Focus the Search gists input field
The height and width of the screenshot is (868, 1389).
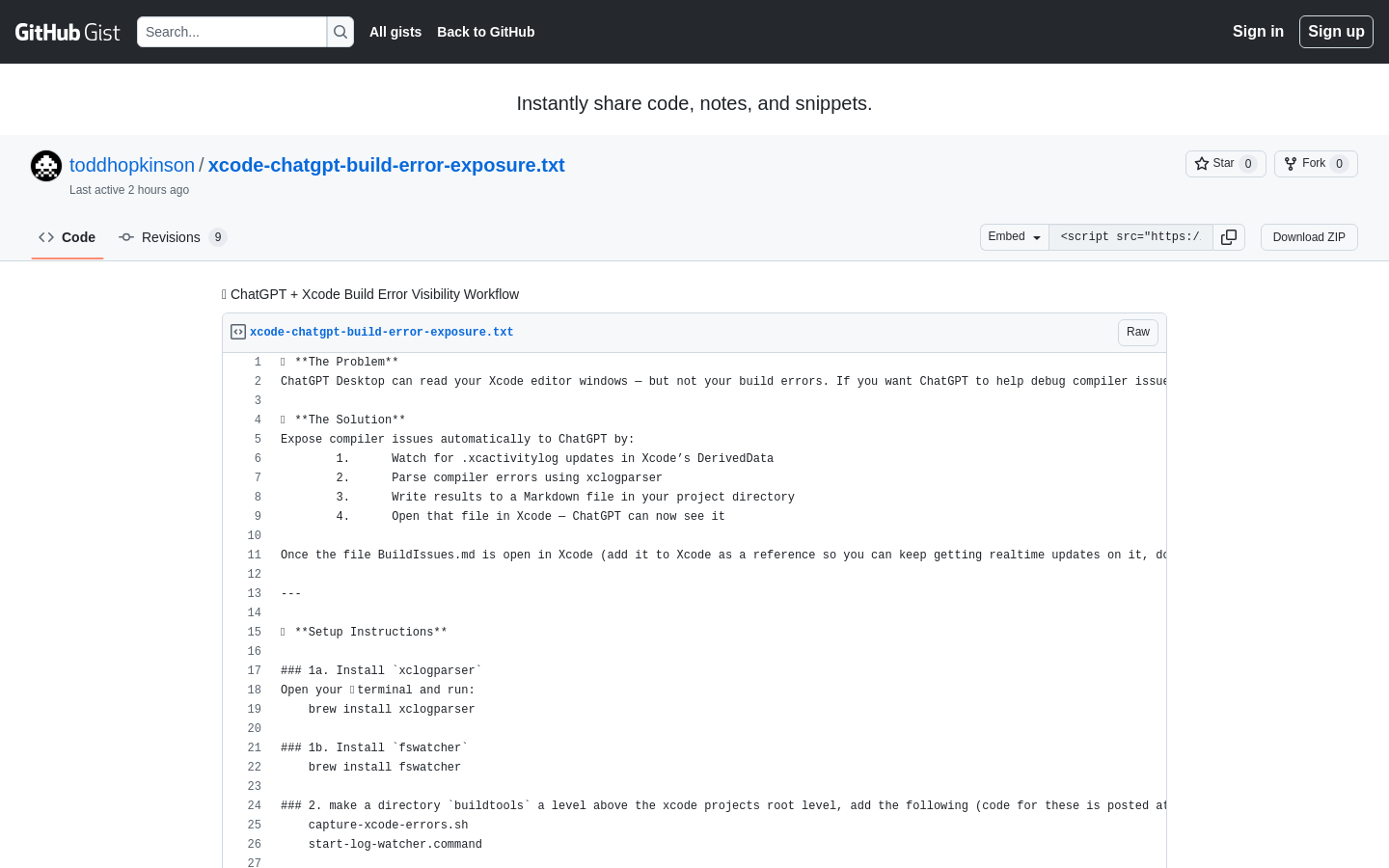point(231,32)
